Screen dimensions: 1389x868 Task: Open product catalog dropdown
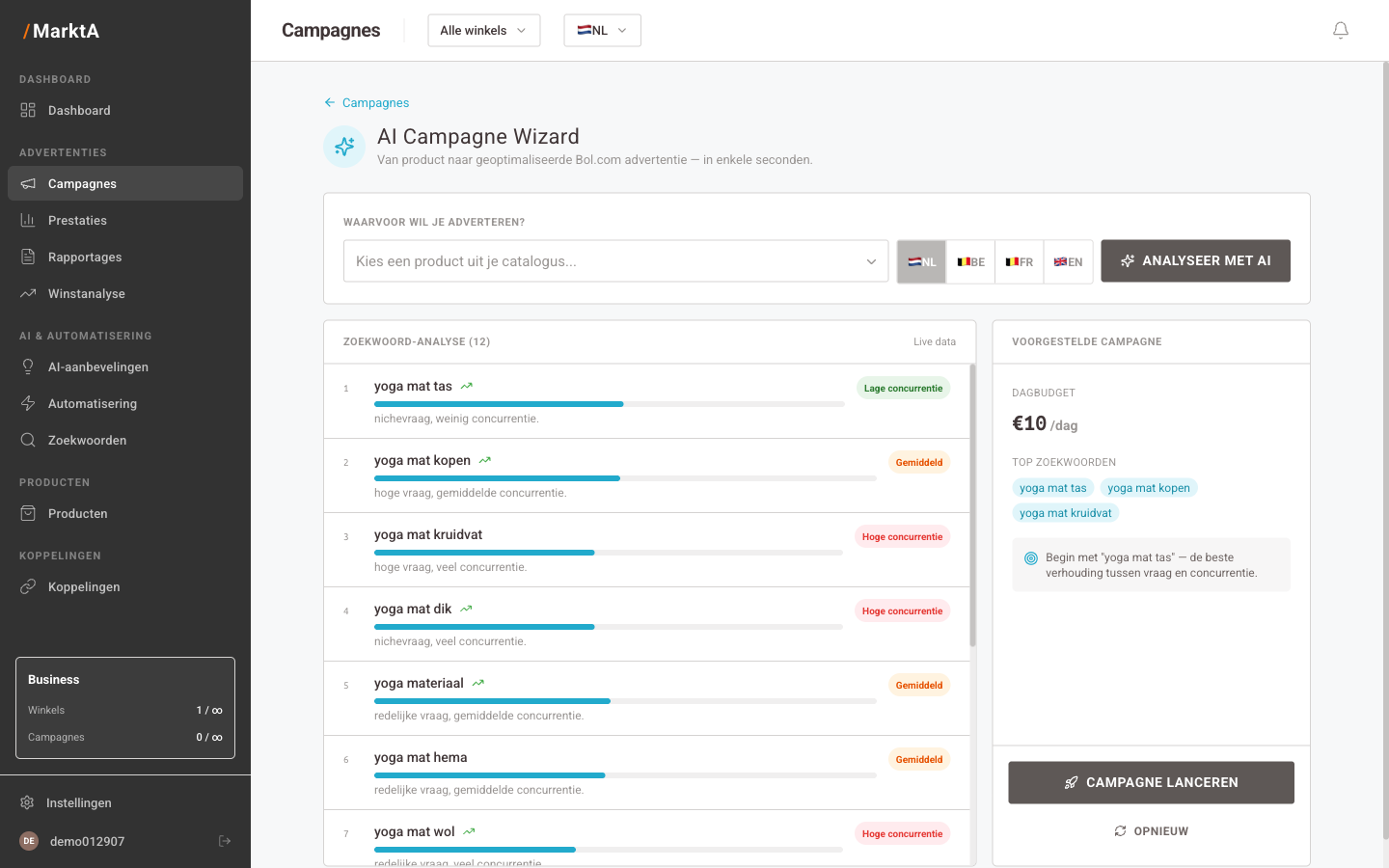tap(615, 261)
